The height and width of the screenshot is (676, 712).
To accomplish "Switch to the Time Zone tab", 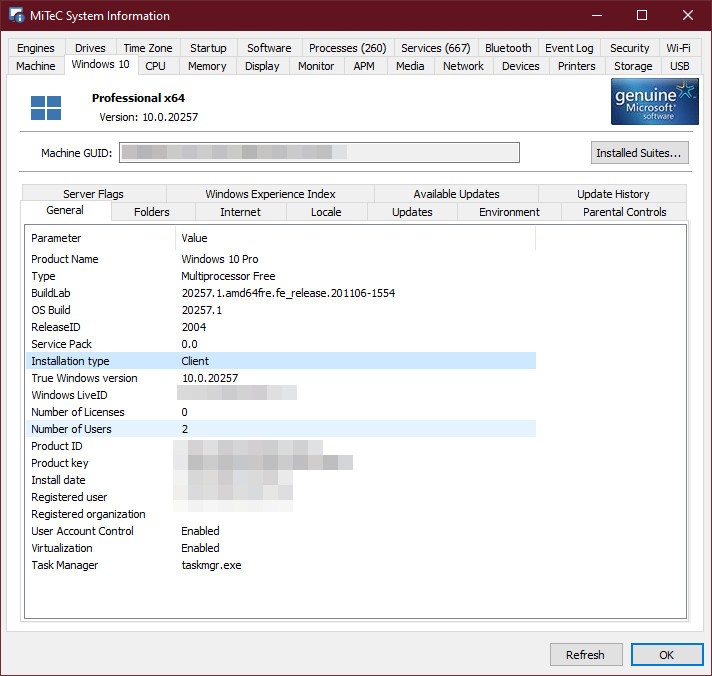I will [148, 48].
